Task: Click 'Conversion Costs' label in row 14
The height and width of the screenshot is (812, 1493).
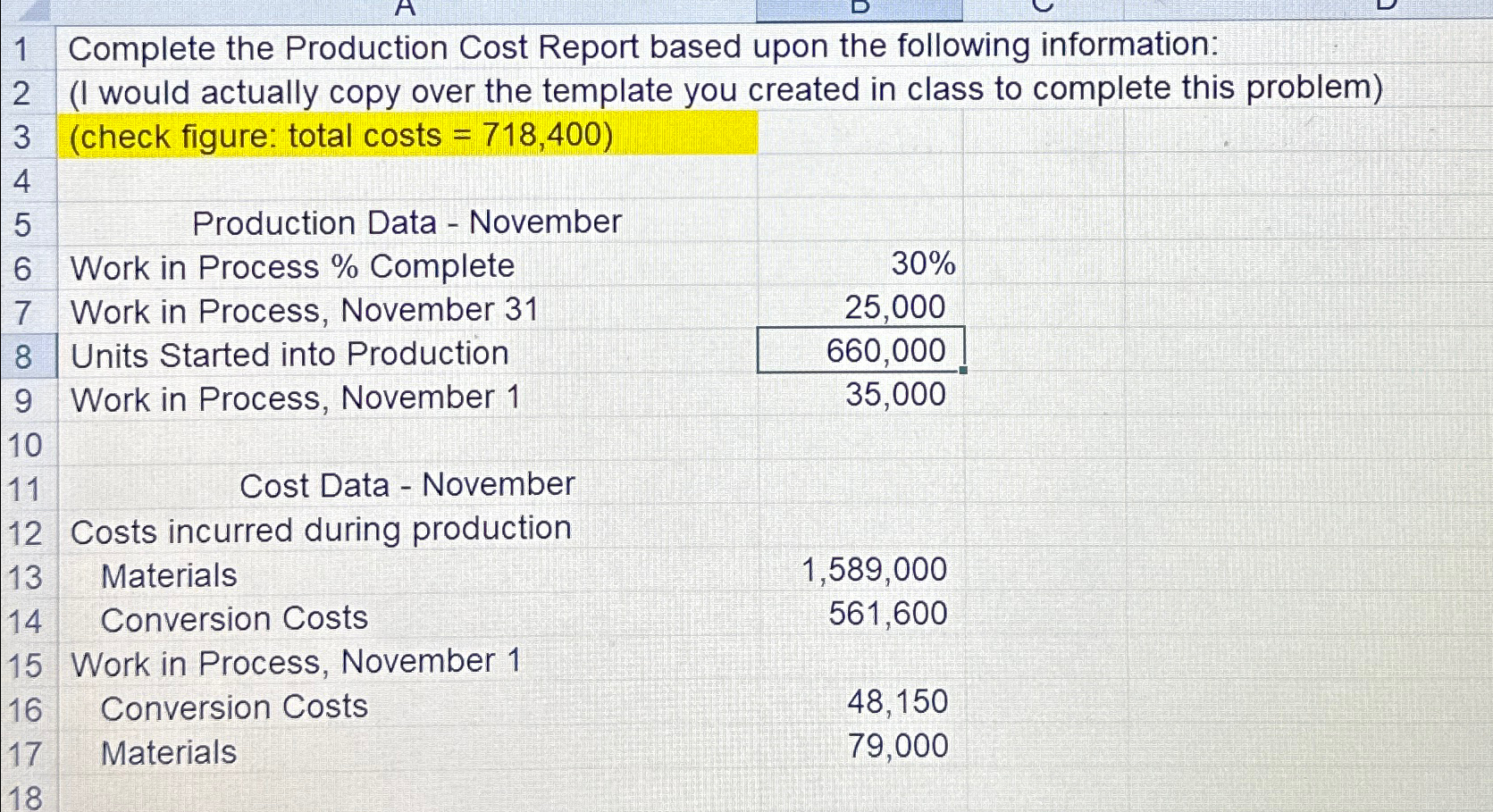Action: (234, 619)
